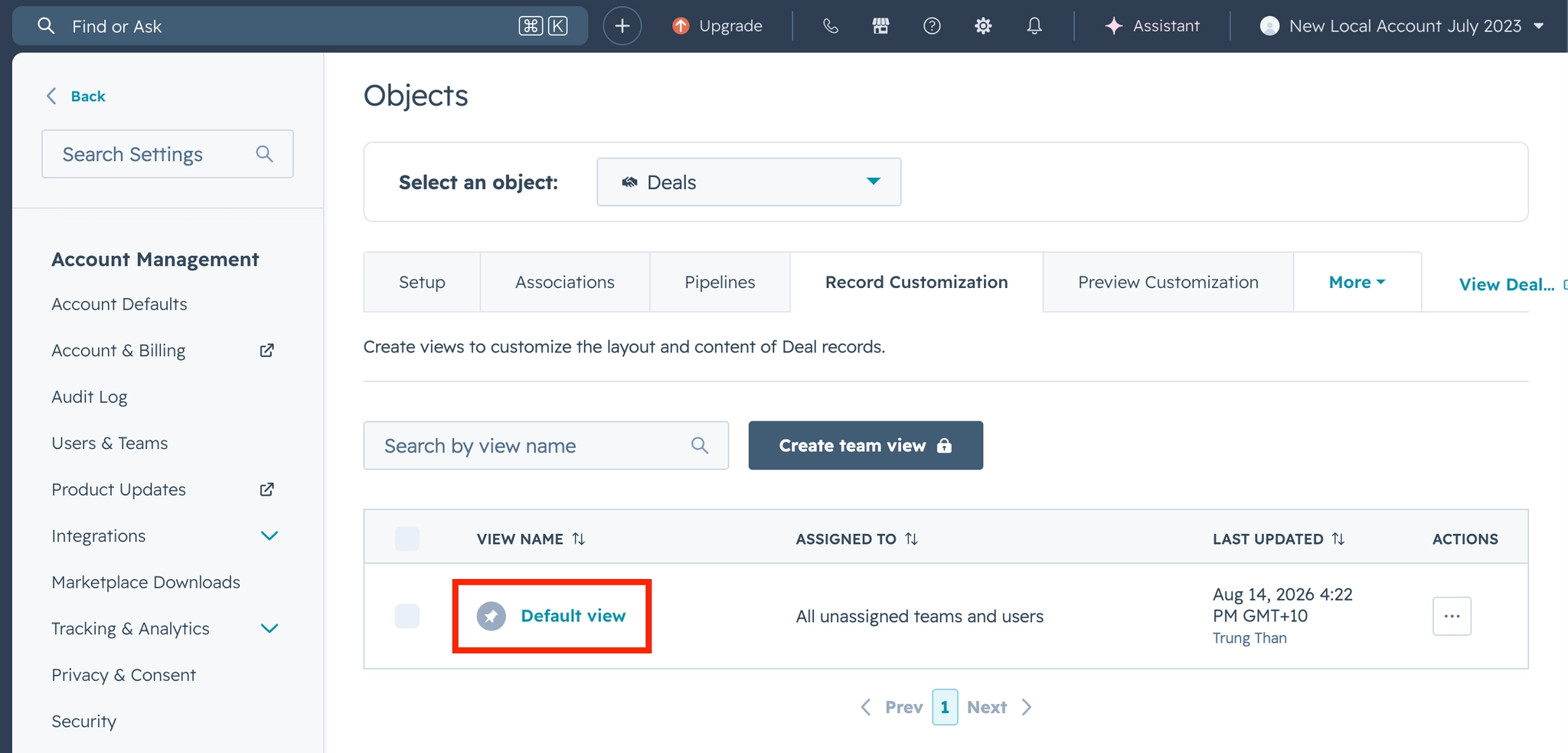Expand the Tracking & Analytics chevron
1568x753 pixels.
[269, 629]
